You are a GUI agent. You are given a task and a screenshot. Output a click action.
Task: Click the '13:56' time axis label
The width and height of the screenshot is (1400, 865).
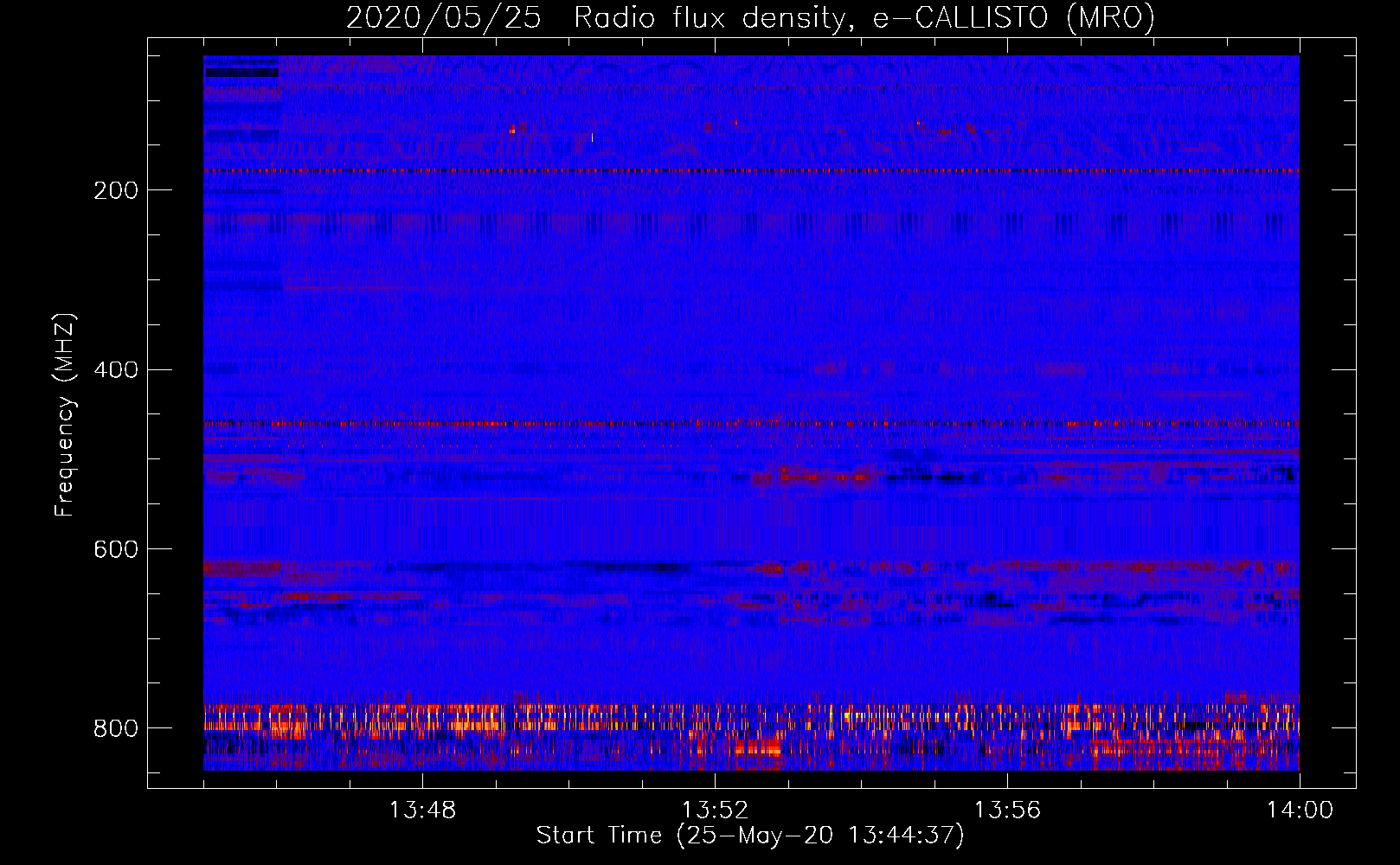(1007, 811)
